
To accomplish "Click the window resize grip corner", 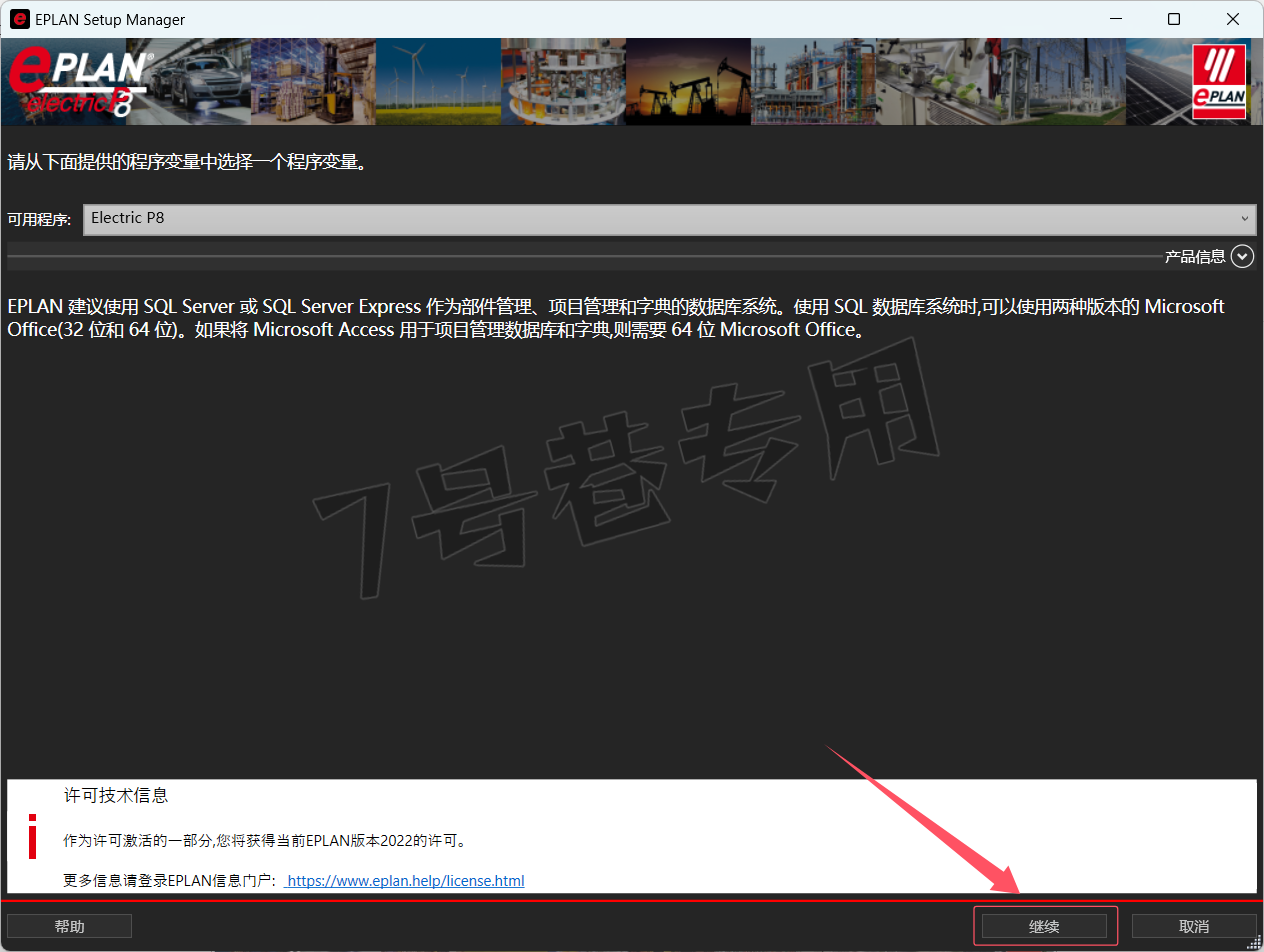I will pyautogui.click(x=1254, y=942).
